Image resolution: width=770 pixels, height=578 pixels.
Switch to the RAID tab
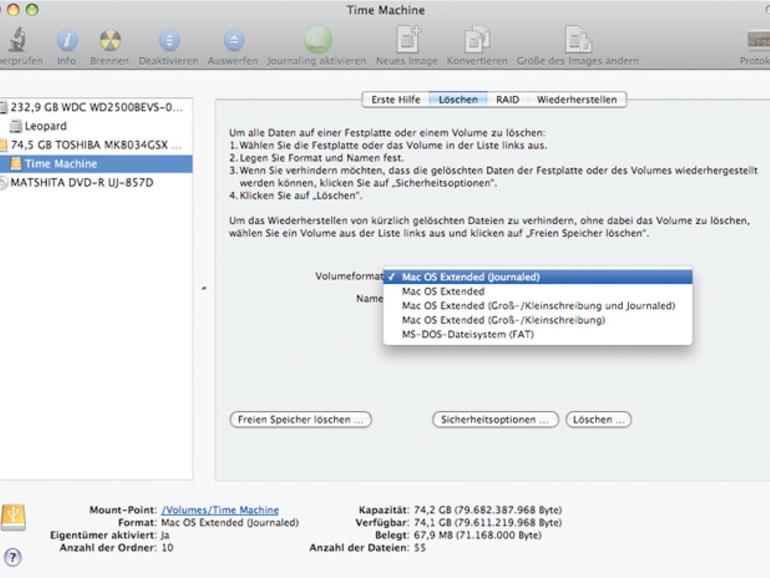click(507, 100)
